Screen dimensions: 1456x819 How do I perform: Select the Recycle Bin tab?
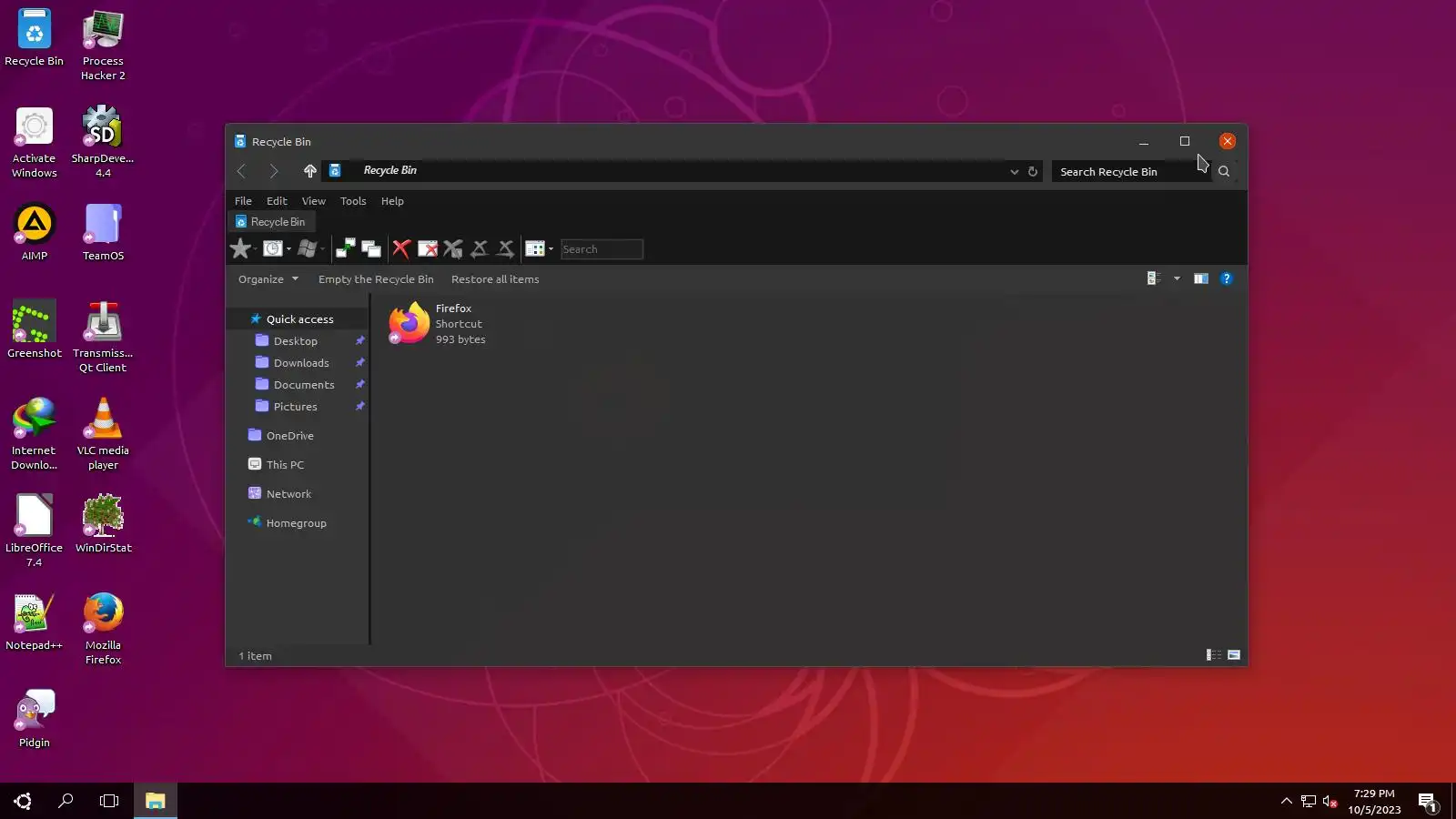[x=270, y=222]
